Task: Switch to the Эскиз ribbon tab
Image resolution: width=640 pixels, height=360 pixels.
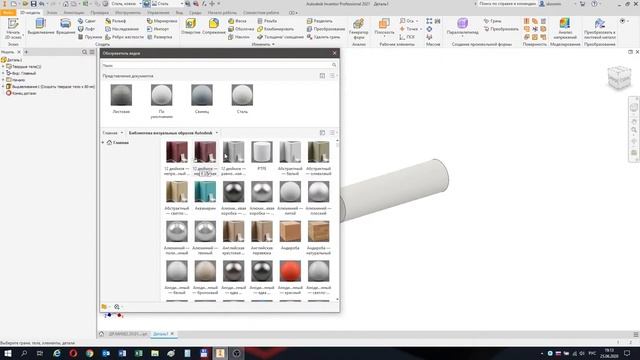Action: click(x=52, y=13)
